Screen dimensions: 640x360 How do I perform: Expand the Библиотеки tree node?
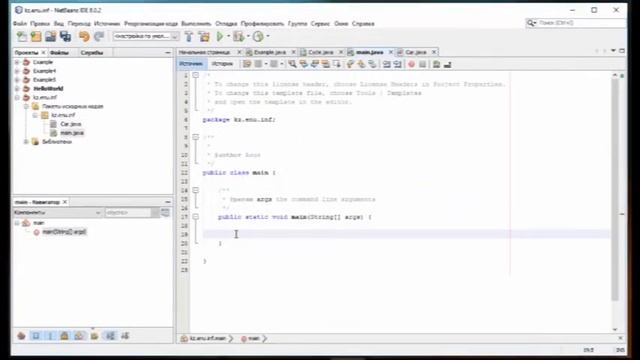(26, 142)
